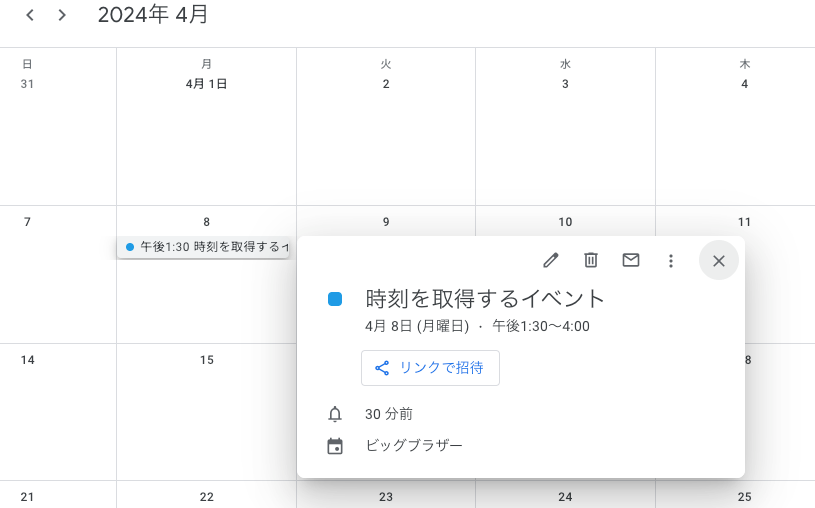Viewport: 815px width, 508px height.
Task: Click the 2024年 4月 month title
Action: click(x=153, y=15)
